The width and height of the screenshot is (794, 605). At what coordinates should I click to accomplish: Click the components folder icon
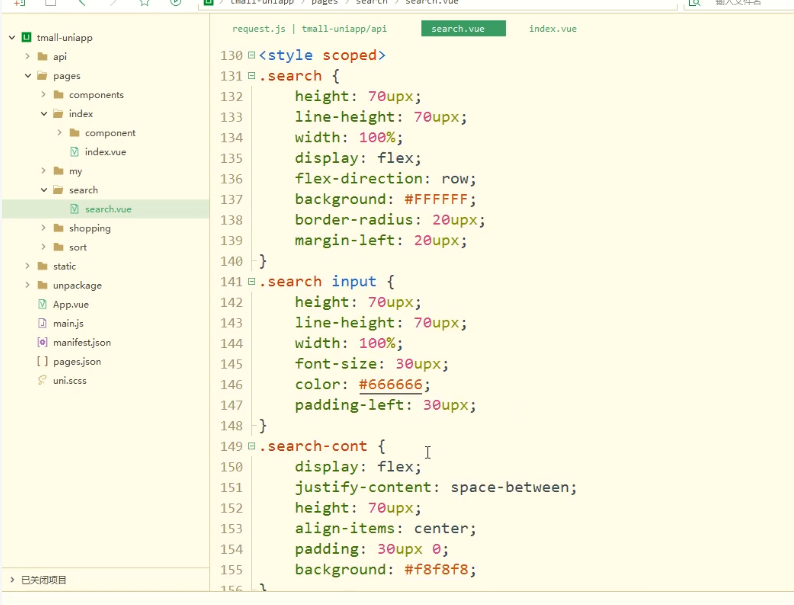(x=59, y=95)
